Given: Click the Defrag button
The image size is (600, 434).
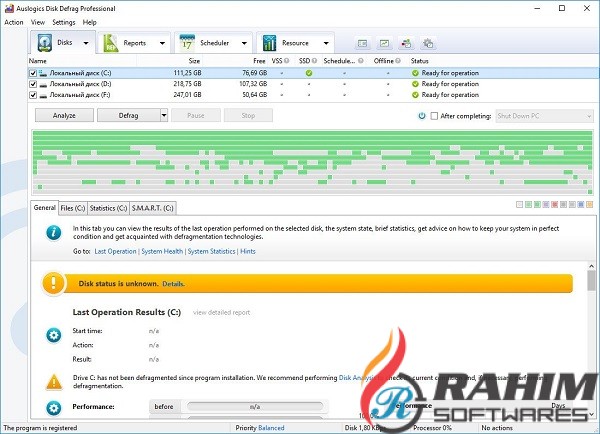Looking at the screenshot, I should [x=129, y=115].
